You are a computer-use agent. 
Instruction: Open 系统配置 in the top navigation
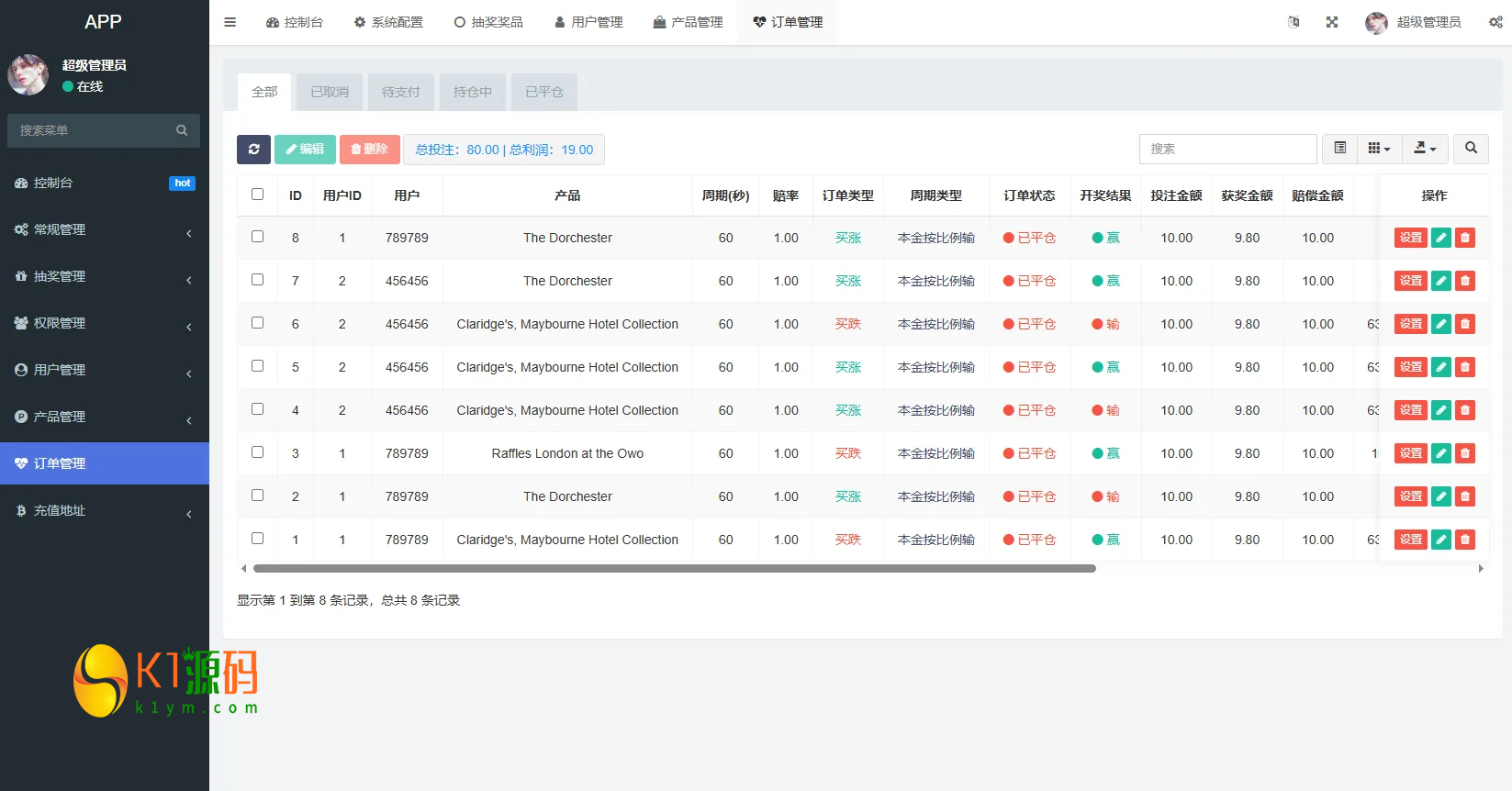tap(388, 22)
